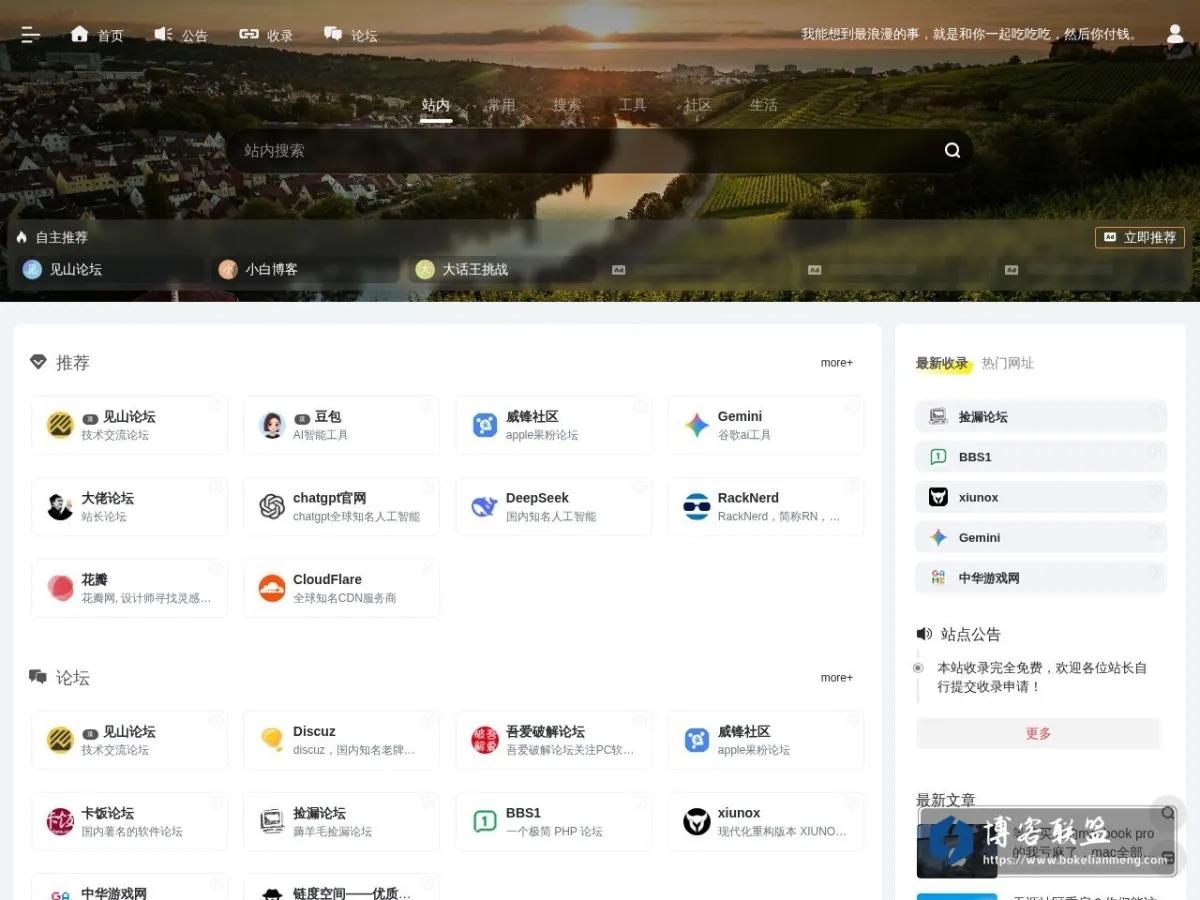The width and height of the screenshot is (1200, 900).
Task: Open the DeepSeek card title
Action: [537, 498]
